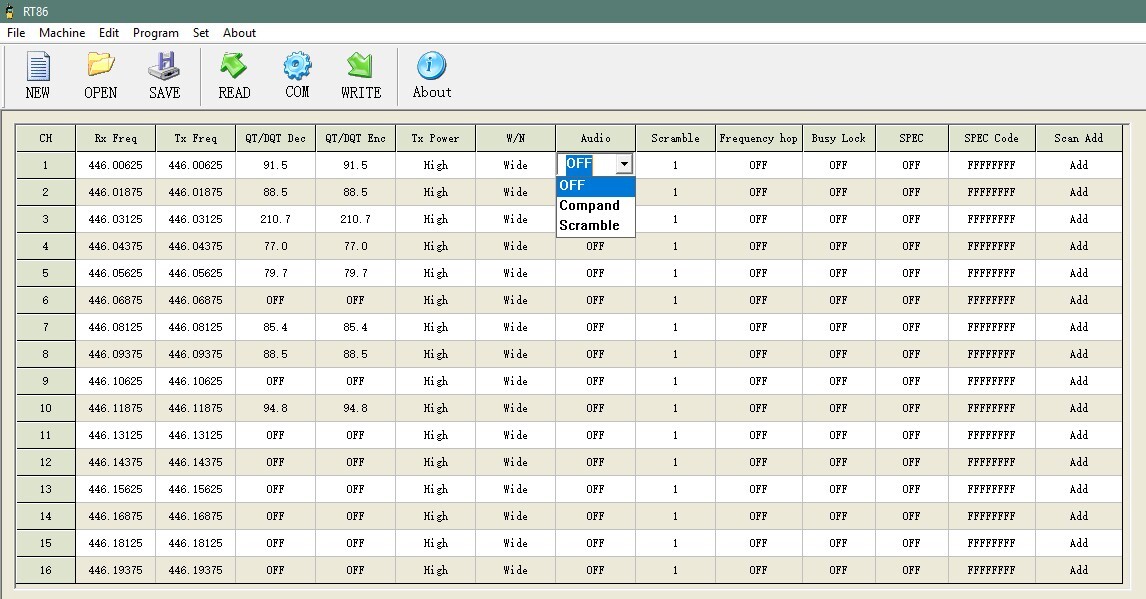1146x599 pixels.
Task: Click Scan Add cell for channel 12
Action: [1078, 462]
